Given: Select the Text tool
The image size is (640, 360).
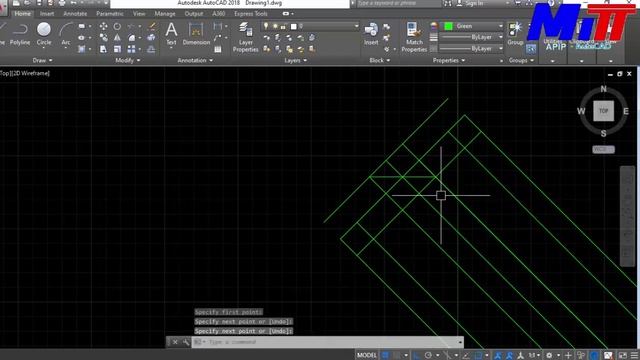Looking at the screenshot, I should pos(171,33).
